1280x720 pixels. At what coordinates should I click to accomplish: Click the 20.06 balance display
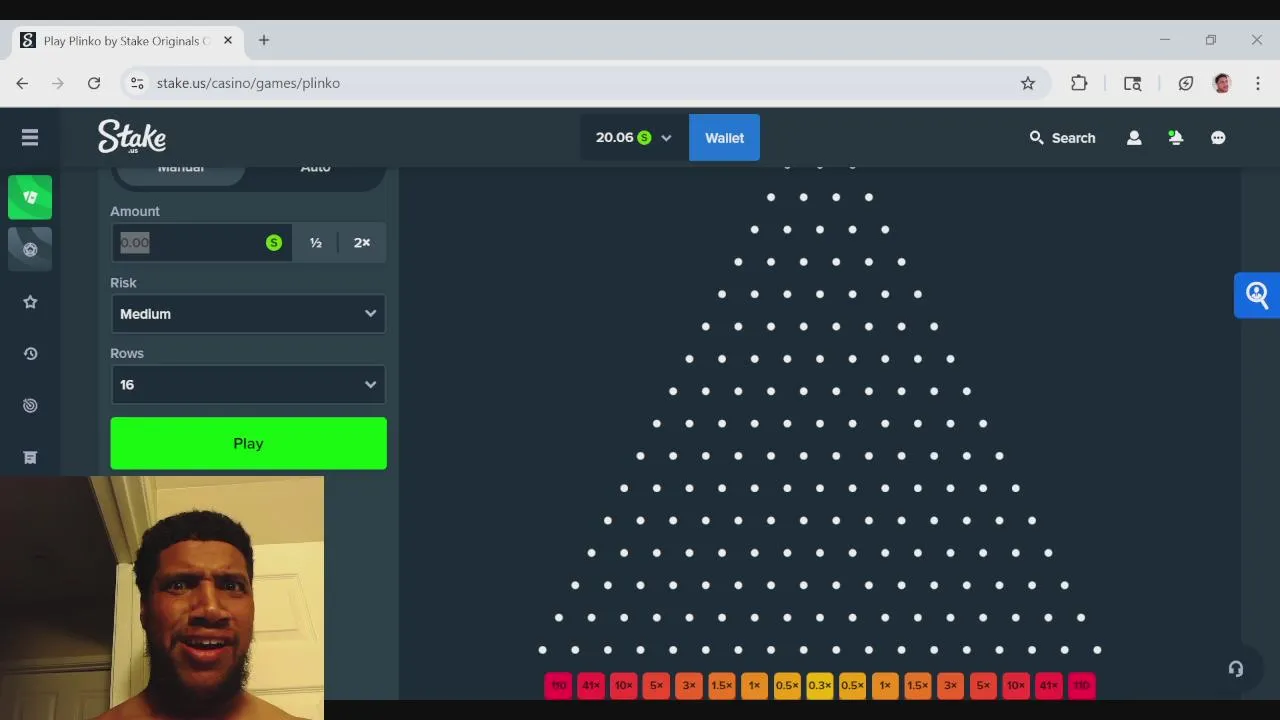click(615, 138)
